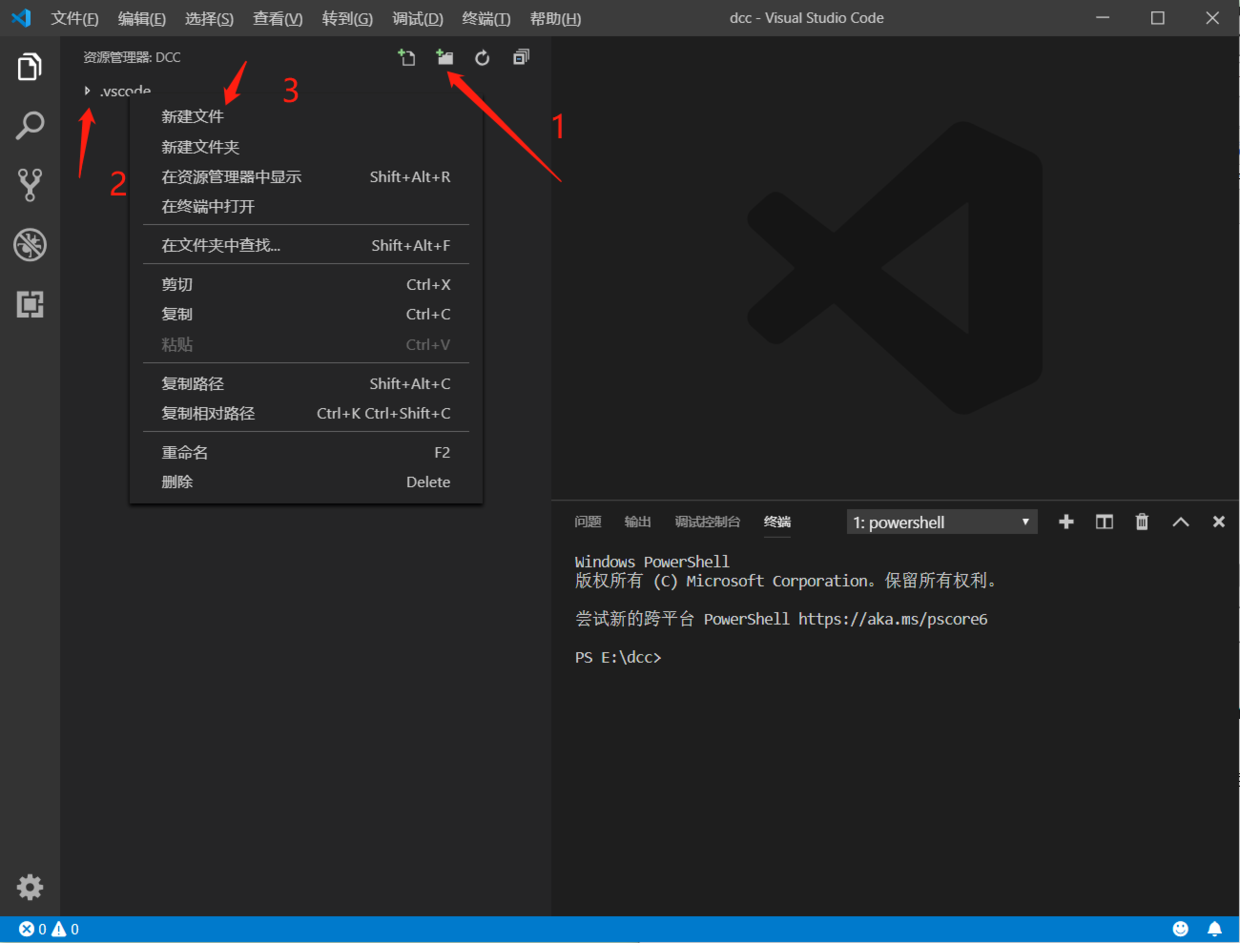Open the Extensions view
Image resolution: width=1240 pixels, height=943 pixels.
[30, 304]
